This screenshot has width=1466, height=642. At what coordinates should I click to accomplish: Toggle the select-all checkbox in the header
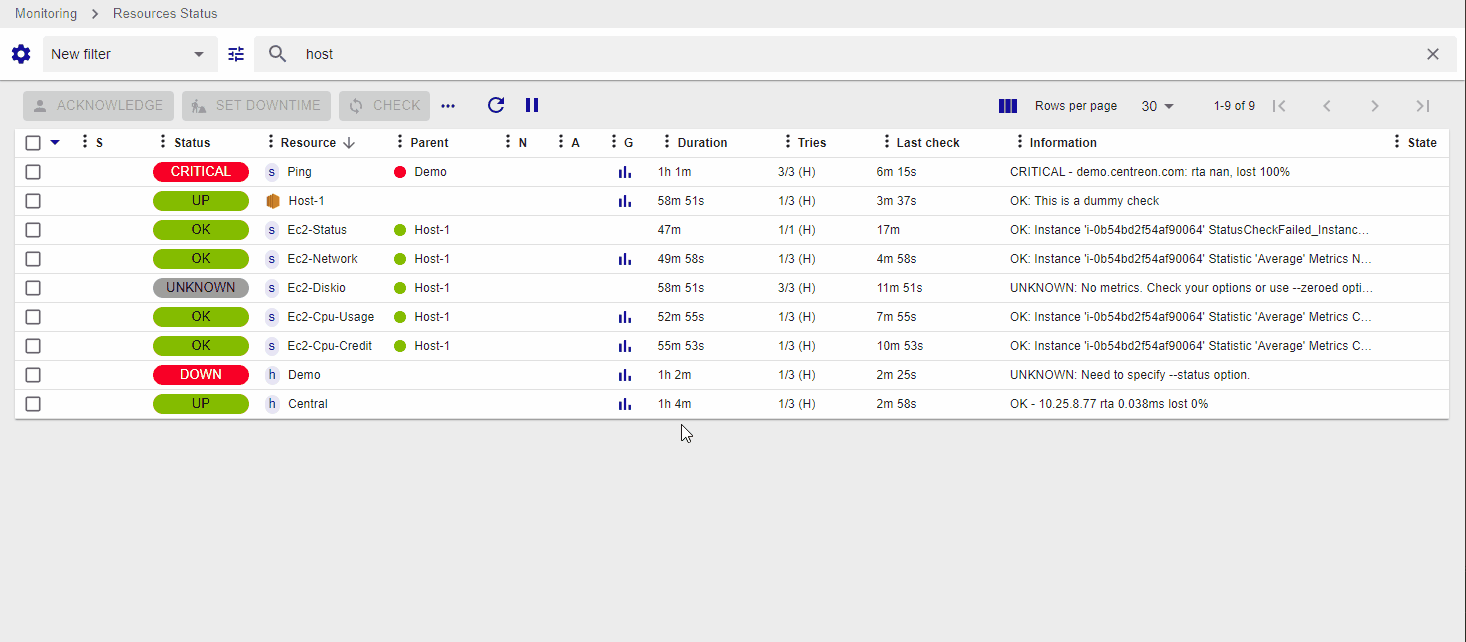[x=33, y=143]
